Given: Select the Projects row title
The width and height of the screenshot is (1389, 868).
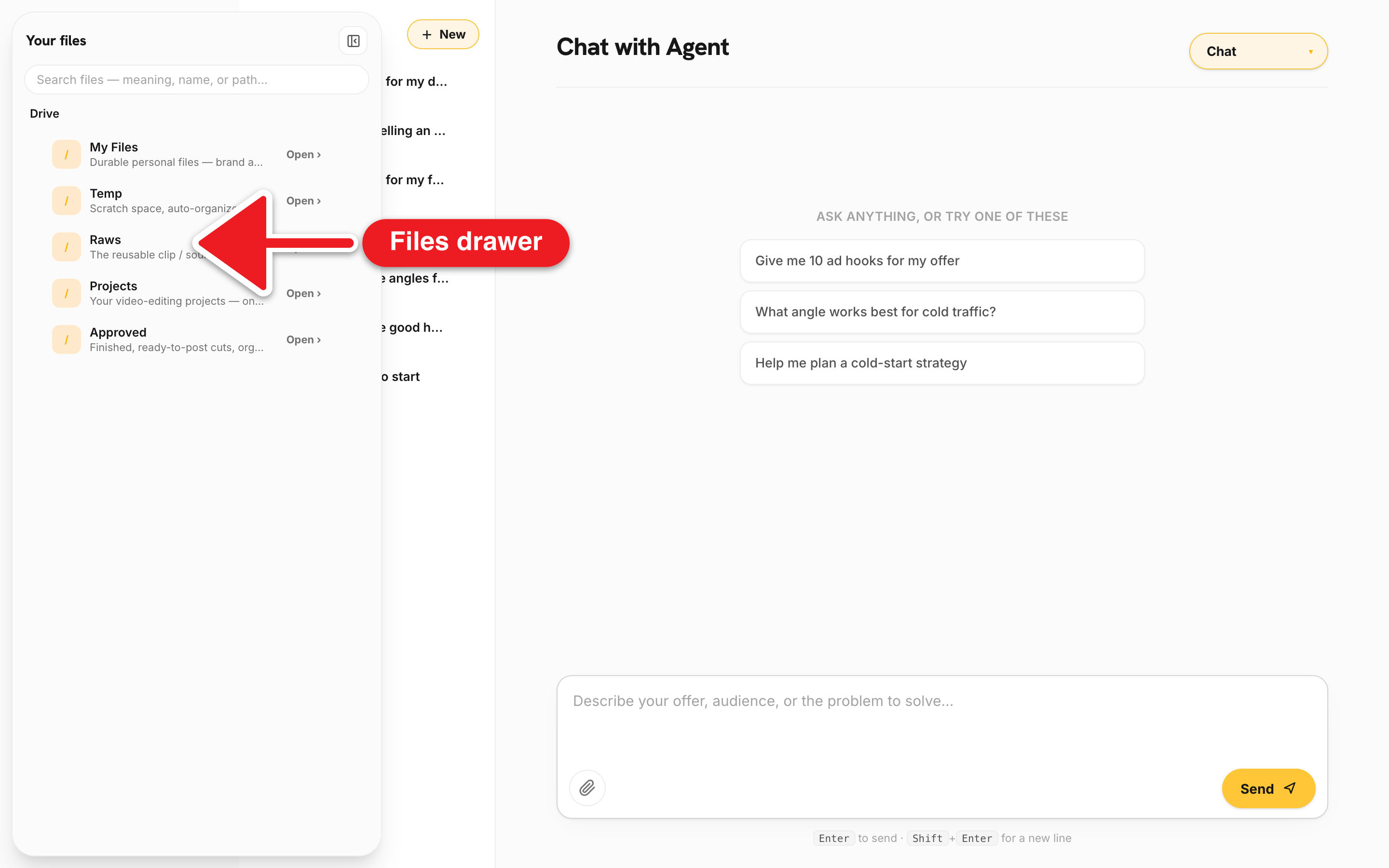Looking at the screenshot, I should pyautogui.click(x=113, y=286).
